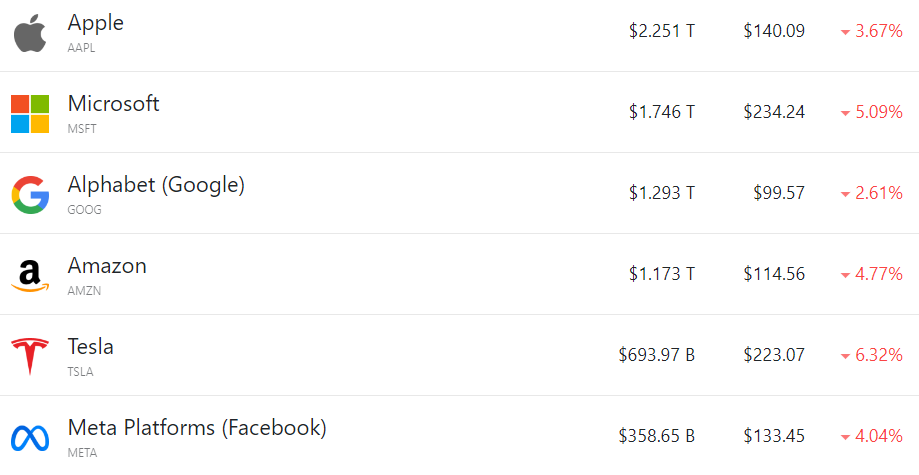The image size is (919, 475).
Task: Click the Microsoft four-square logo
Action: pyautogui.click(x=30, y=114)
